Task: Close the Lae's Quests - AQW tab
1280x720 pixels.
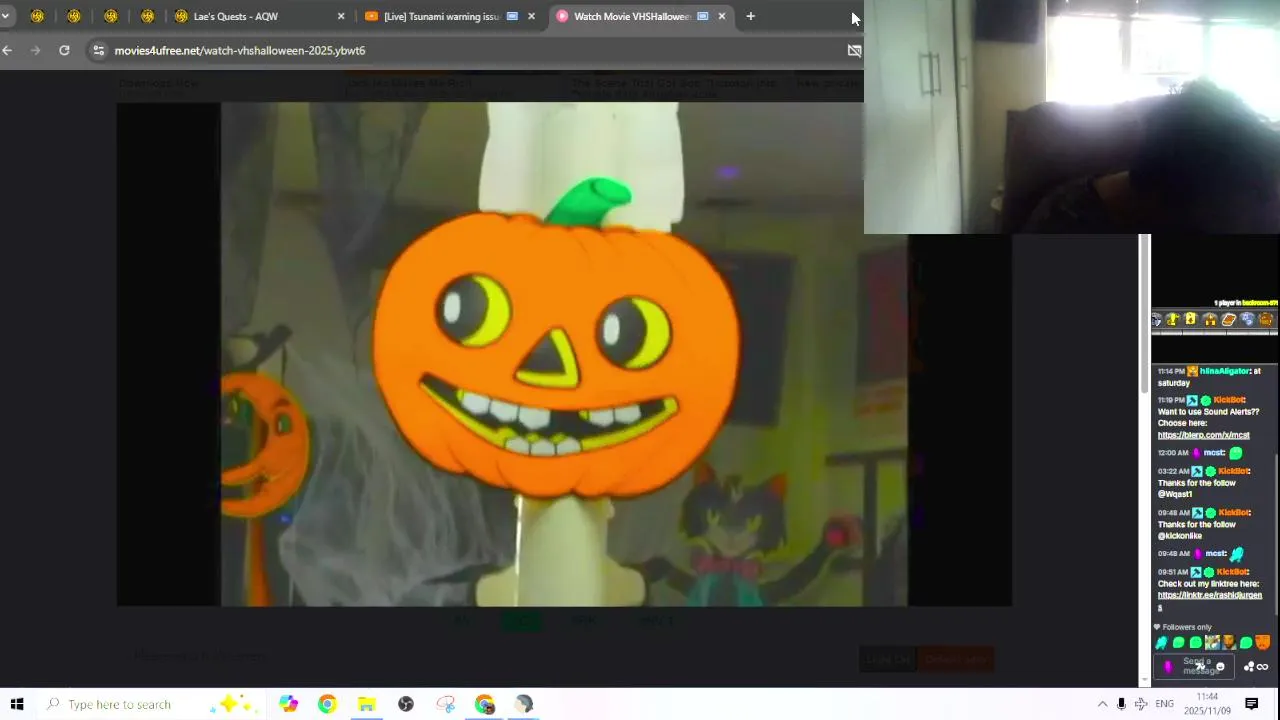Action: (341, 16)
